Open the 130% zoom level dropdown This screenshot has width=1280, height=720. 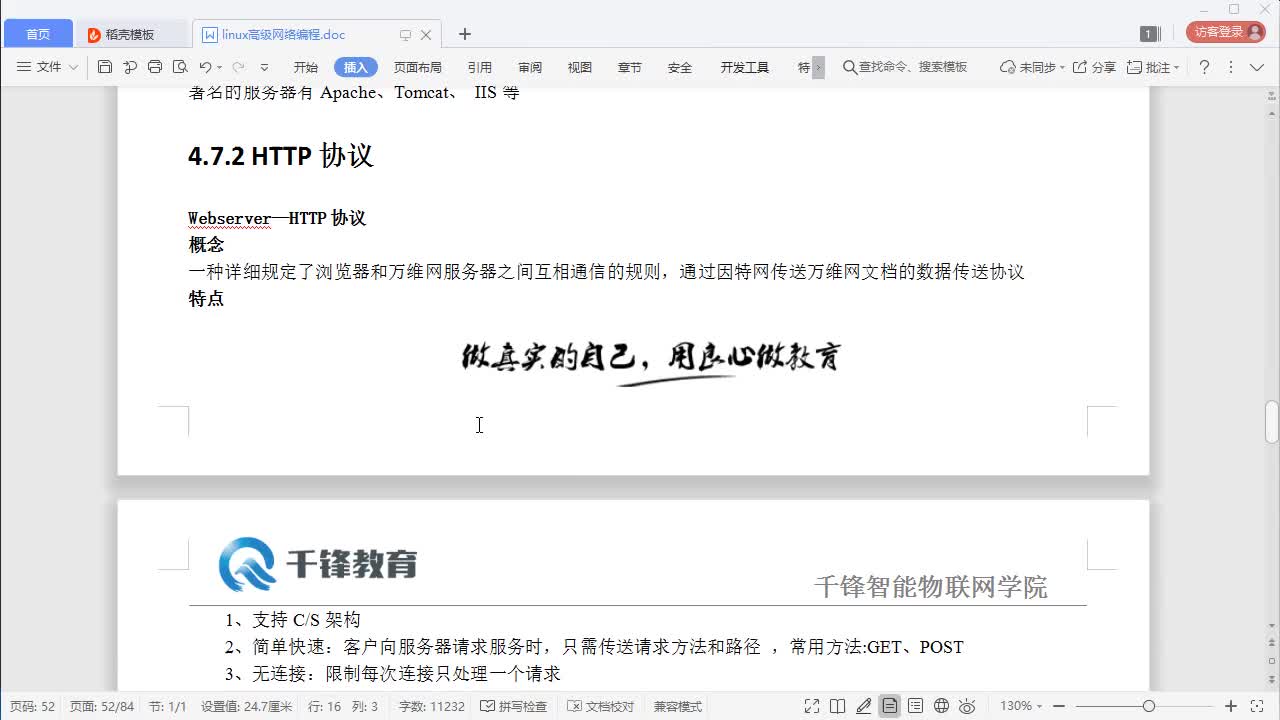[1021, 706]
